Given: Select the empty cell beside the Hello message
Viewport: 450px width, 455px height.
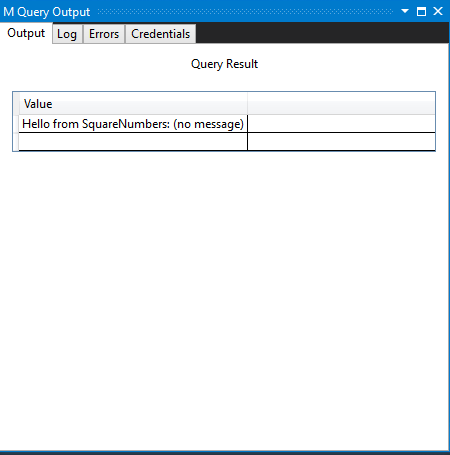Looking at the screenshot, I should [341, 124].
